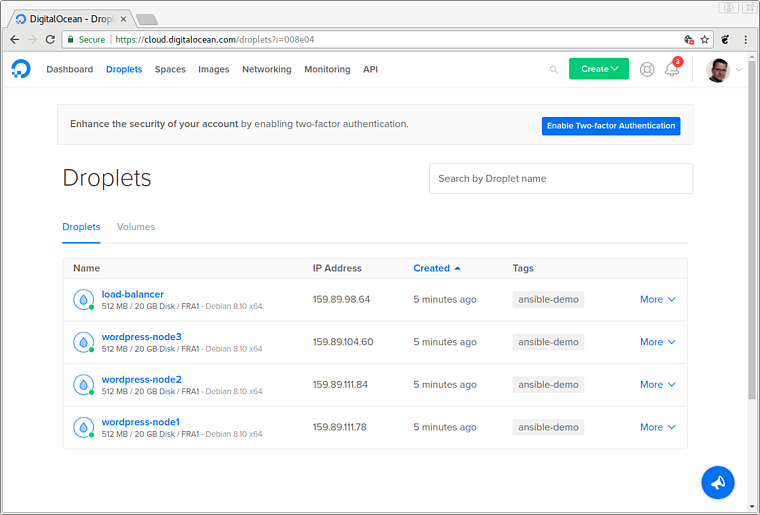Click ansible-demo tag on load-balancer row
The image size is (760, 515).
[x=548, y=299]
